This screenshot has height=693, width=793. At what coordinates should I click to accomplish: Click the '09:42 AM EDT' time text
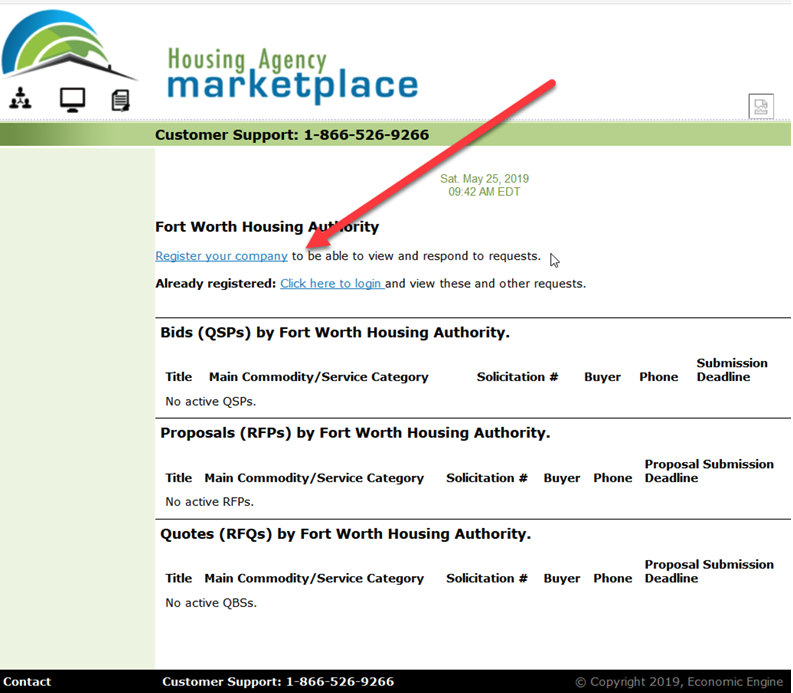tap(484, 192)
